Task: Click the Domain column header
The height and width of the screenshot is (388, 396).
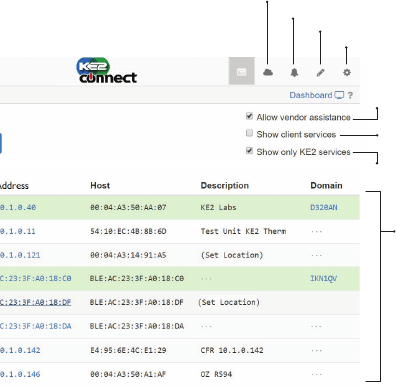Action: [x=326, y=185]
